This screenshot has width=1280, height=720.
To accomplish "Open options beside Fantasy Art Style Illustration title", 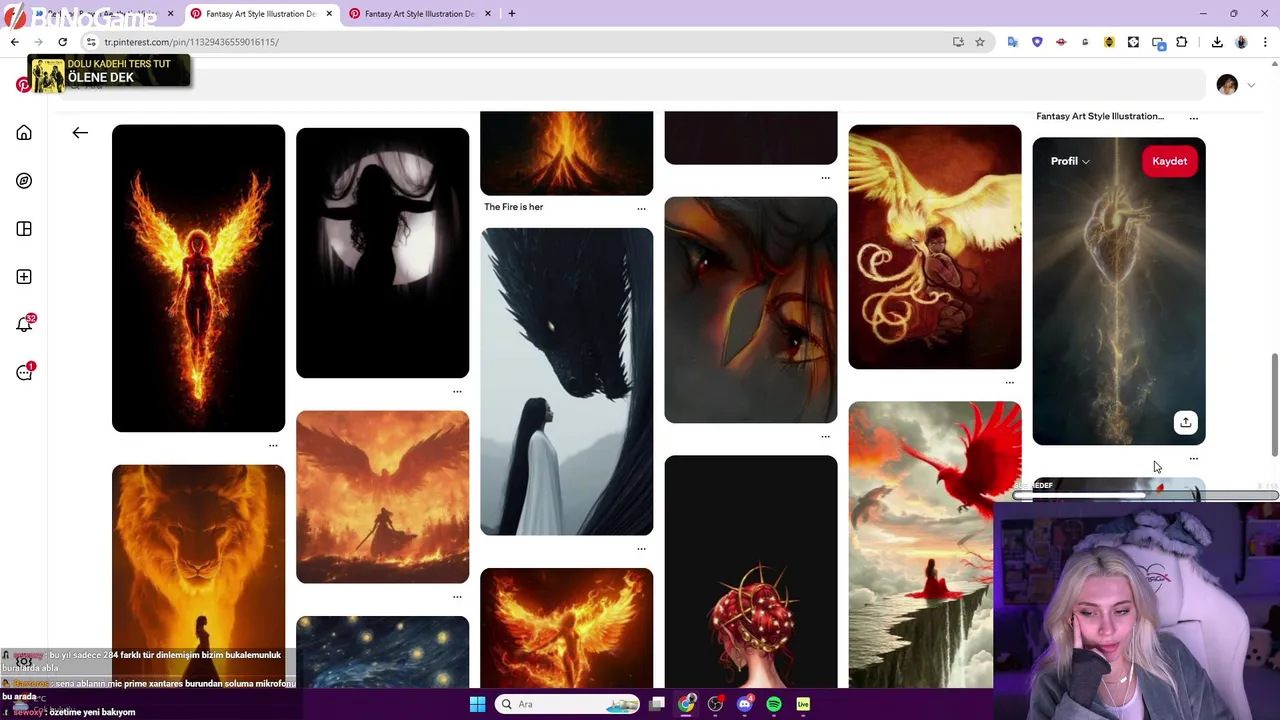I will point(1193,118).
